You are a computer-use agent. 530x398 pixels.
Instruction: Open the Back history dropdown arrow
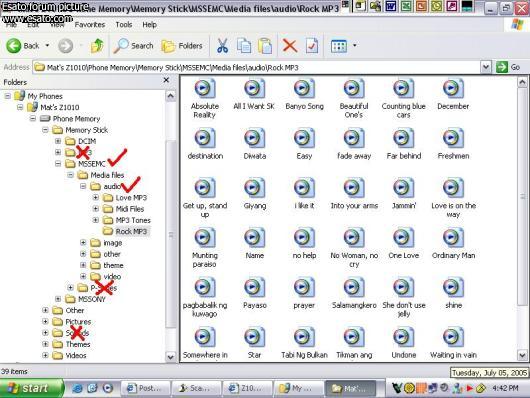click(x=47, y=45)
